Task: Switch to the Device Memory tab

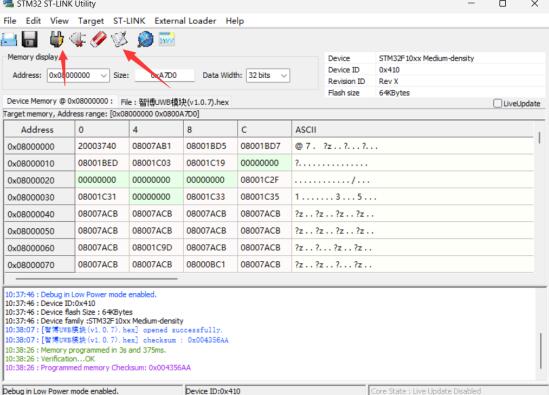Action: (x=60, y=102)
